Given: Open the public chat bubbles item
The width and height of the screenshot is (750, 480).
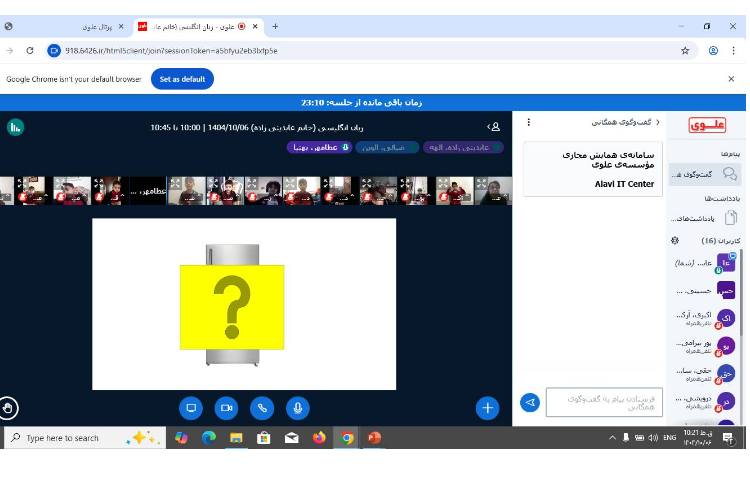Looking at the screenshot, I should pos(705,174).
